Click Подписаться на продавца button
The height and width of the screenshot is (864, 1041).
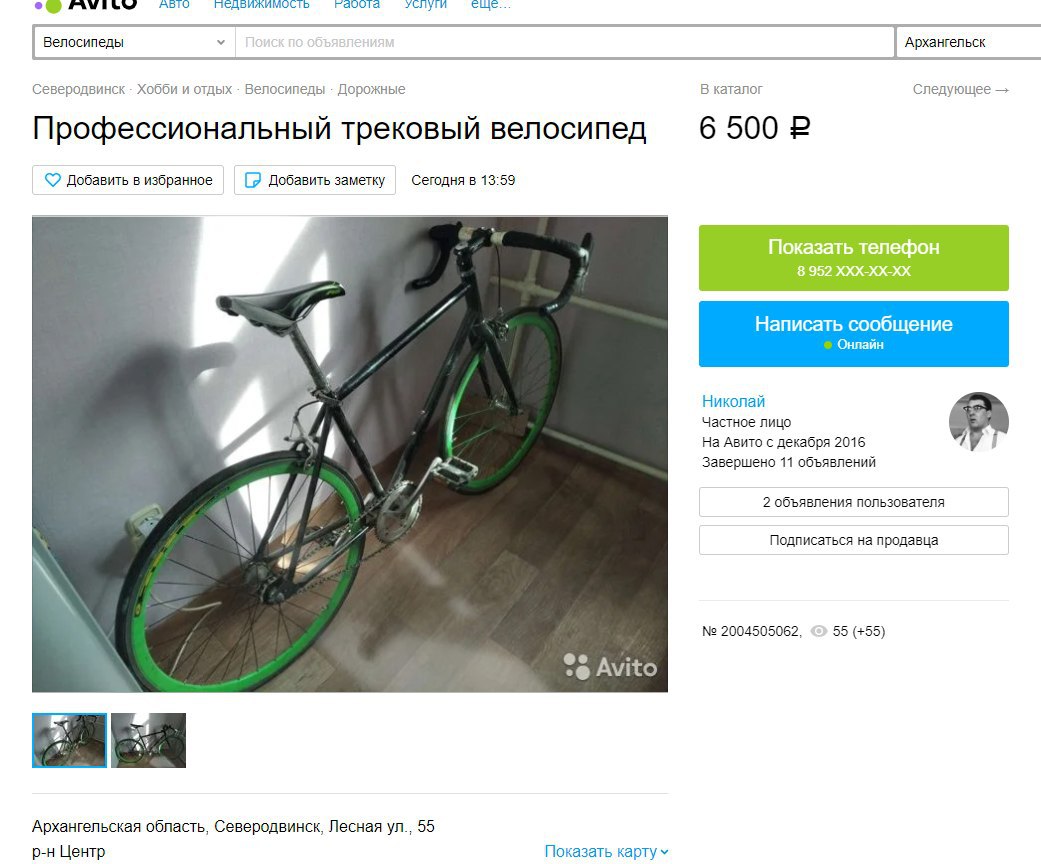point(854,540)
